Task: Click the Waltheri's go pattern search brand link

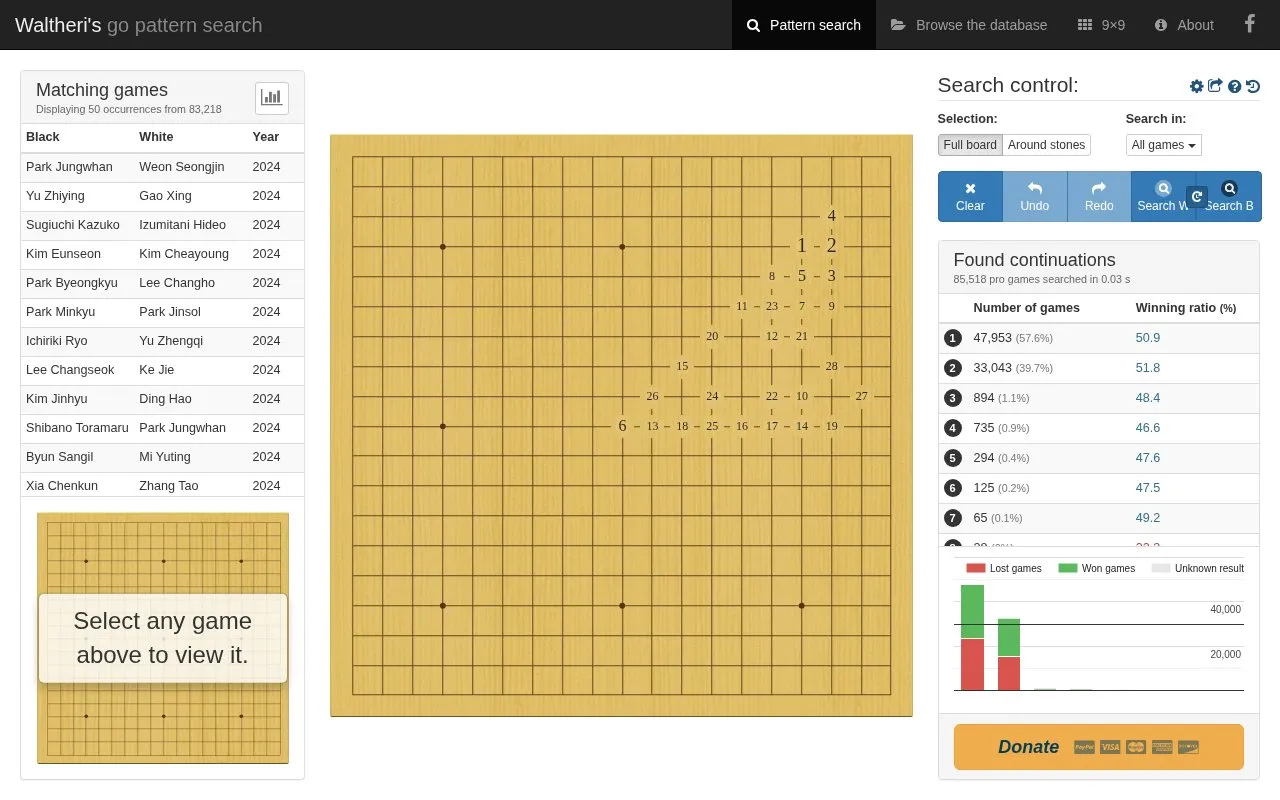Action: [138, 25]
